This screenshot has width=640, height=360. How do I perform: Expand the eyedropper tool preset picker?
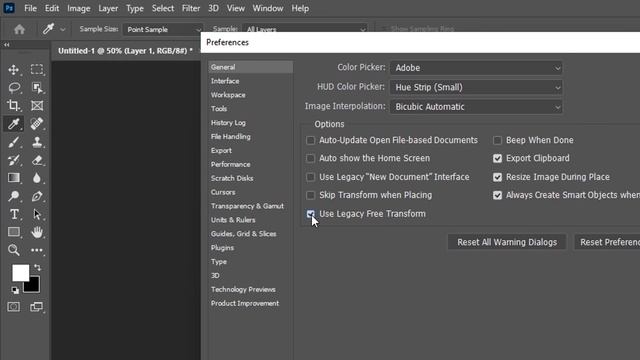click(x=62, y=29)
